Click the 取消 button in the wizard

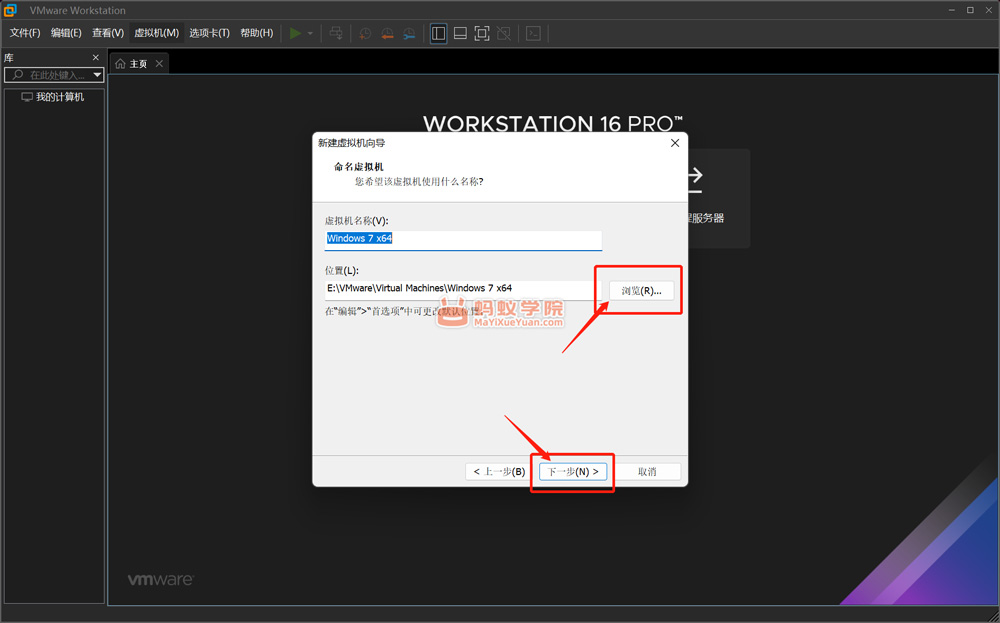[647, 472]
